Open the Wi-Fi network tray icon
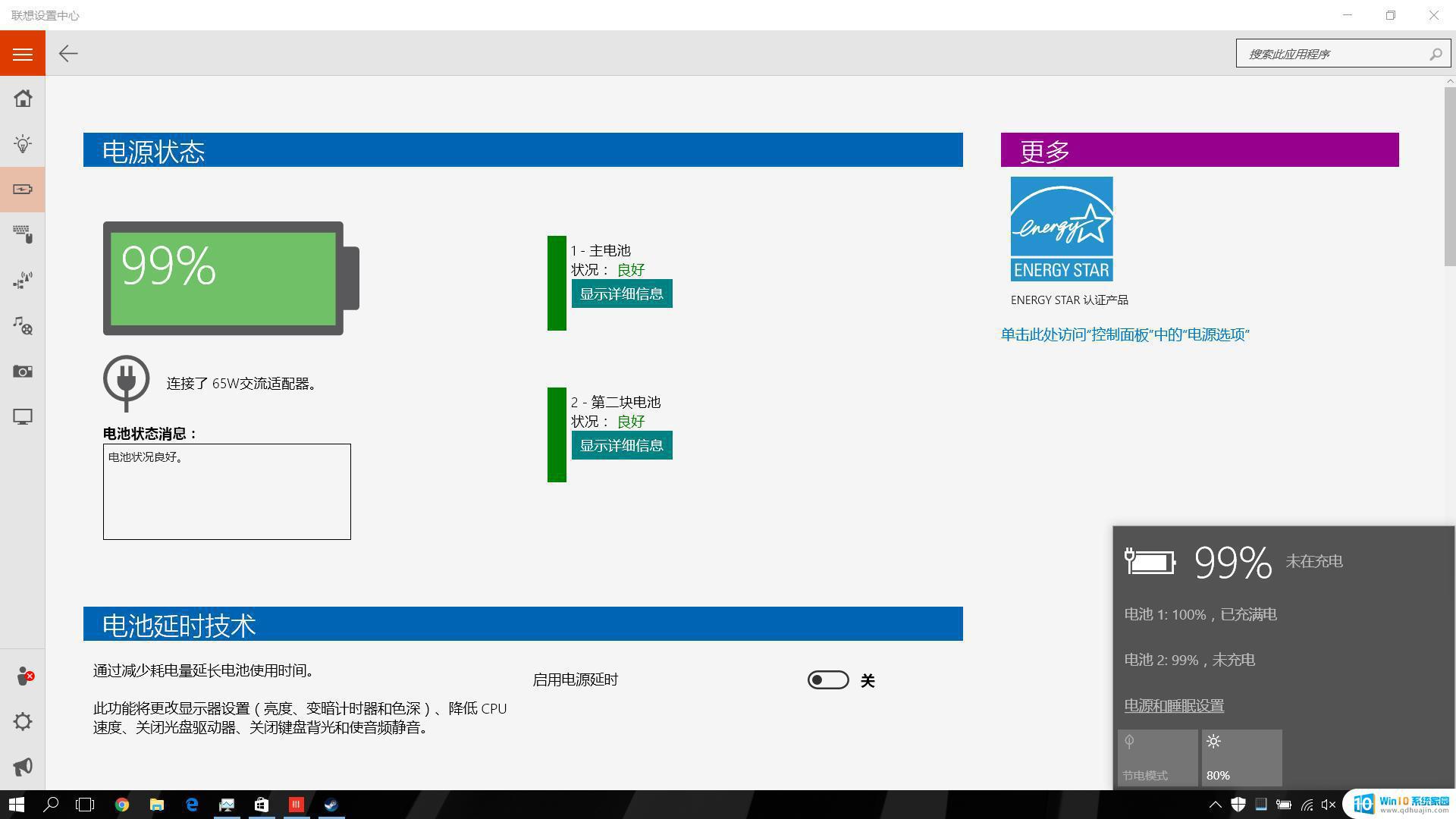 pyautogui.click(x=1307, y=805)
